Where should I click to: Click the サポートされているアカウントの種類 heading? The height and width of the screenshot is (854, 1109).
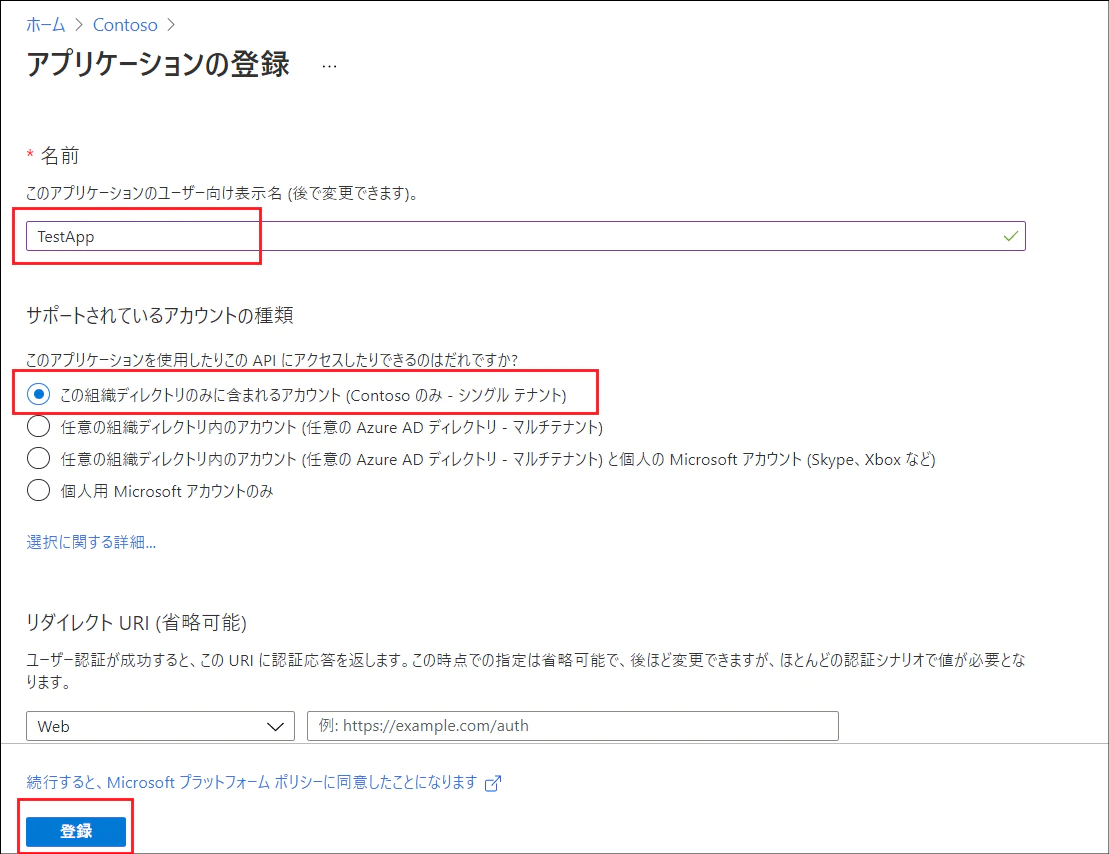point(160,315)
